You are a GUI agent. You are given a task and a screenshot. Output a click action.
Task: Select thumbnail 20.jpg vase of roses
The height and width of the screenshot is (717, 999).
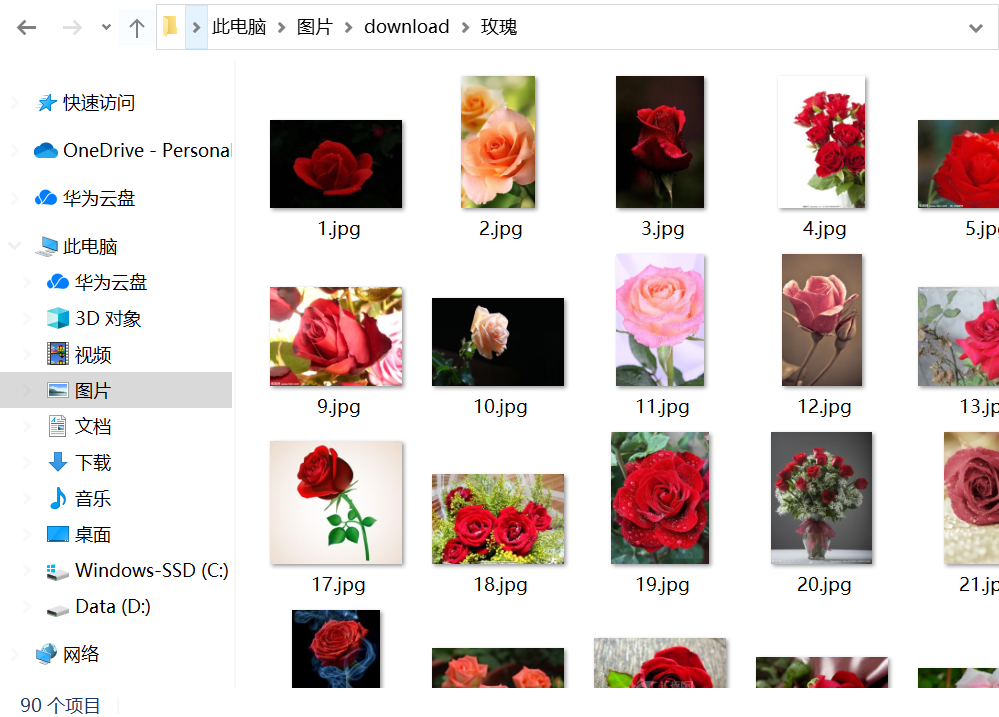click(822, 498)
